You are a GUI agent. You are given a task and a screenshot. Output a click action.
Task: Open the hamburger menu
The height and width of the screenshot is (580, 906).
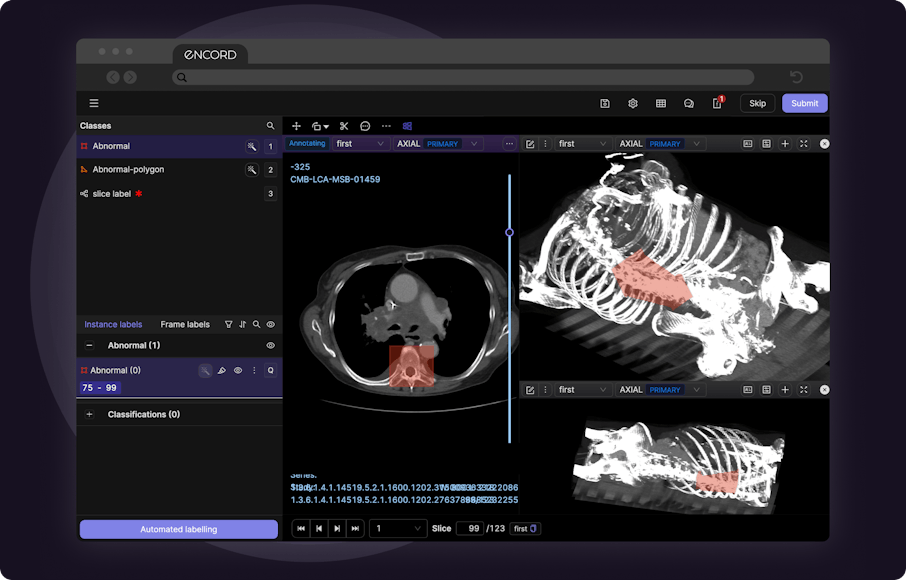pos(94,103)
